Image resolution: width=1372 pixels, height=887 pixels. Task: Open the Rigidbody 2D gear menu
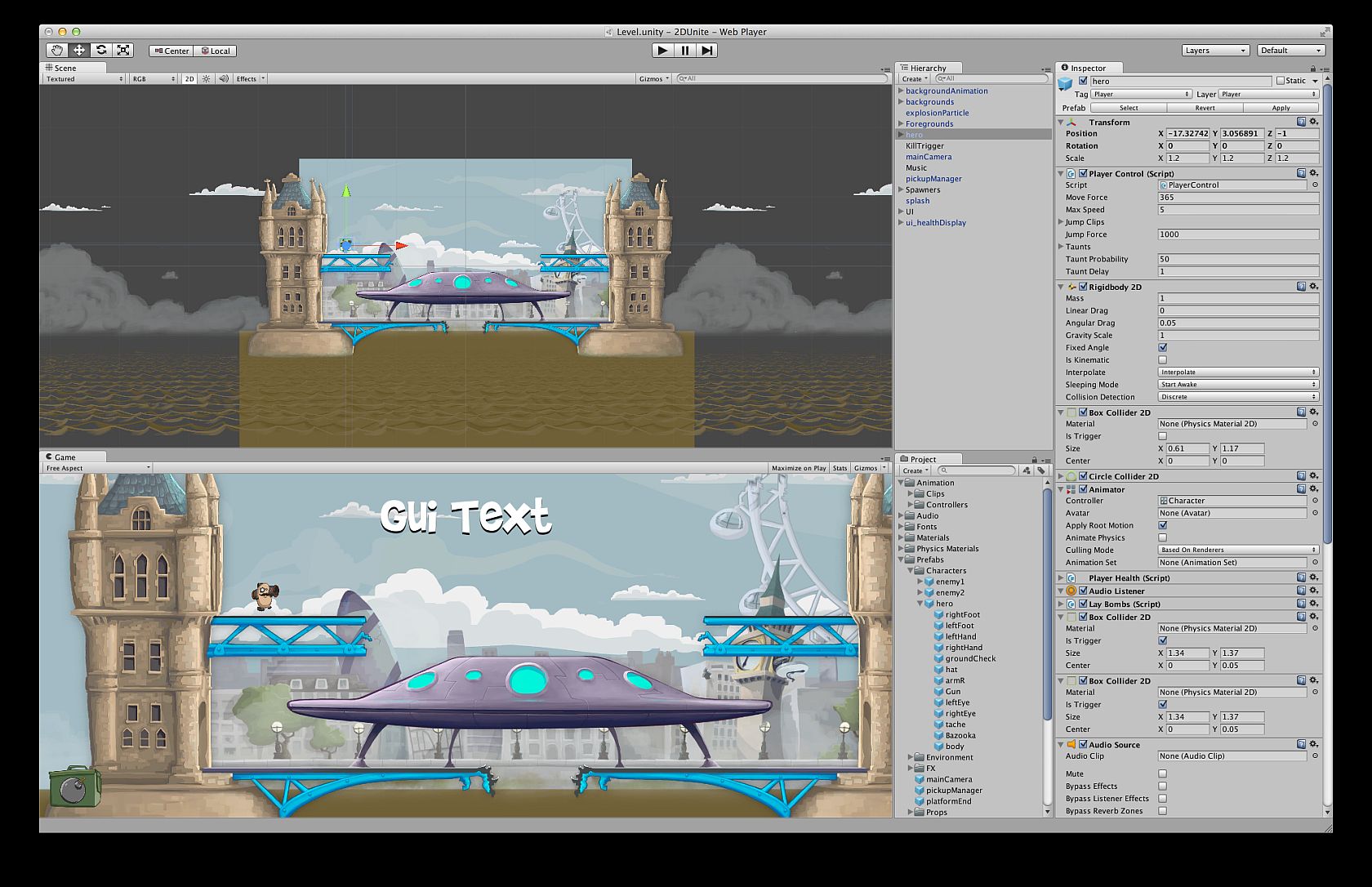point(1313,287)
